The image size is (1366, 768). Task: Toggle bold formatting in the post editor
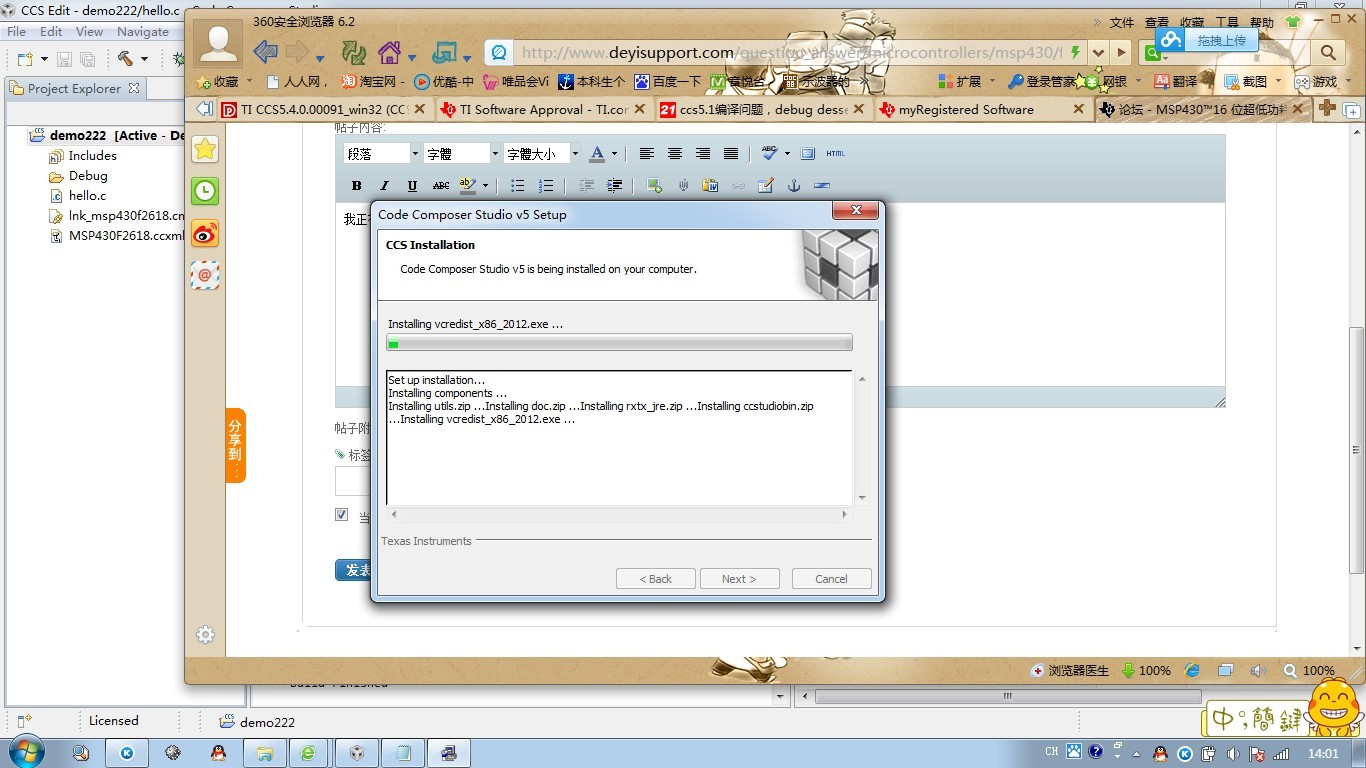(357, 186)
